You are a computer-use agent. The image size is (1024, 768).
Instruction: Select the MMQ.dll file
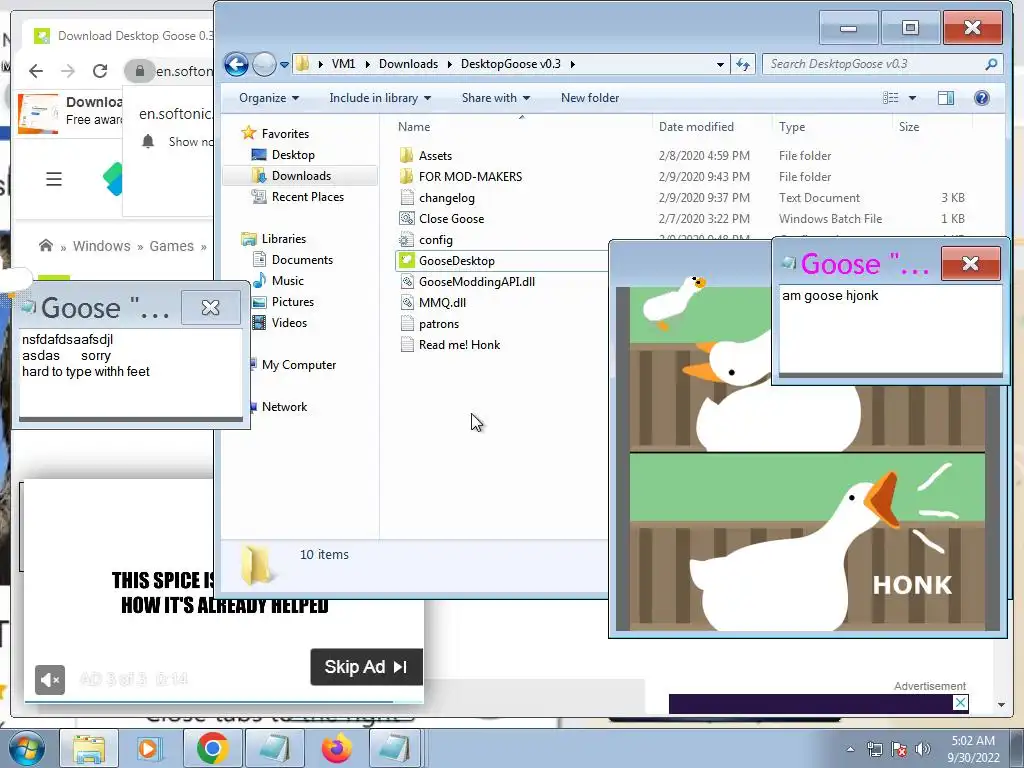(442, 302)
